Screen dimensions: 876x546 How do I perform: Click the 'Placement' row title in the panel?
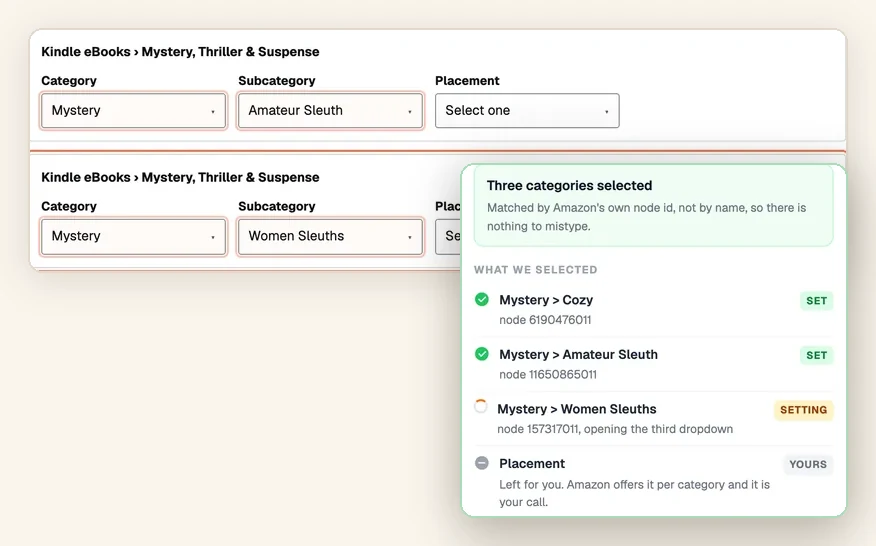point(532,463)
